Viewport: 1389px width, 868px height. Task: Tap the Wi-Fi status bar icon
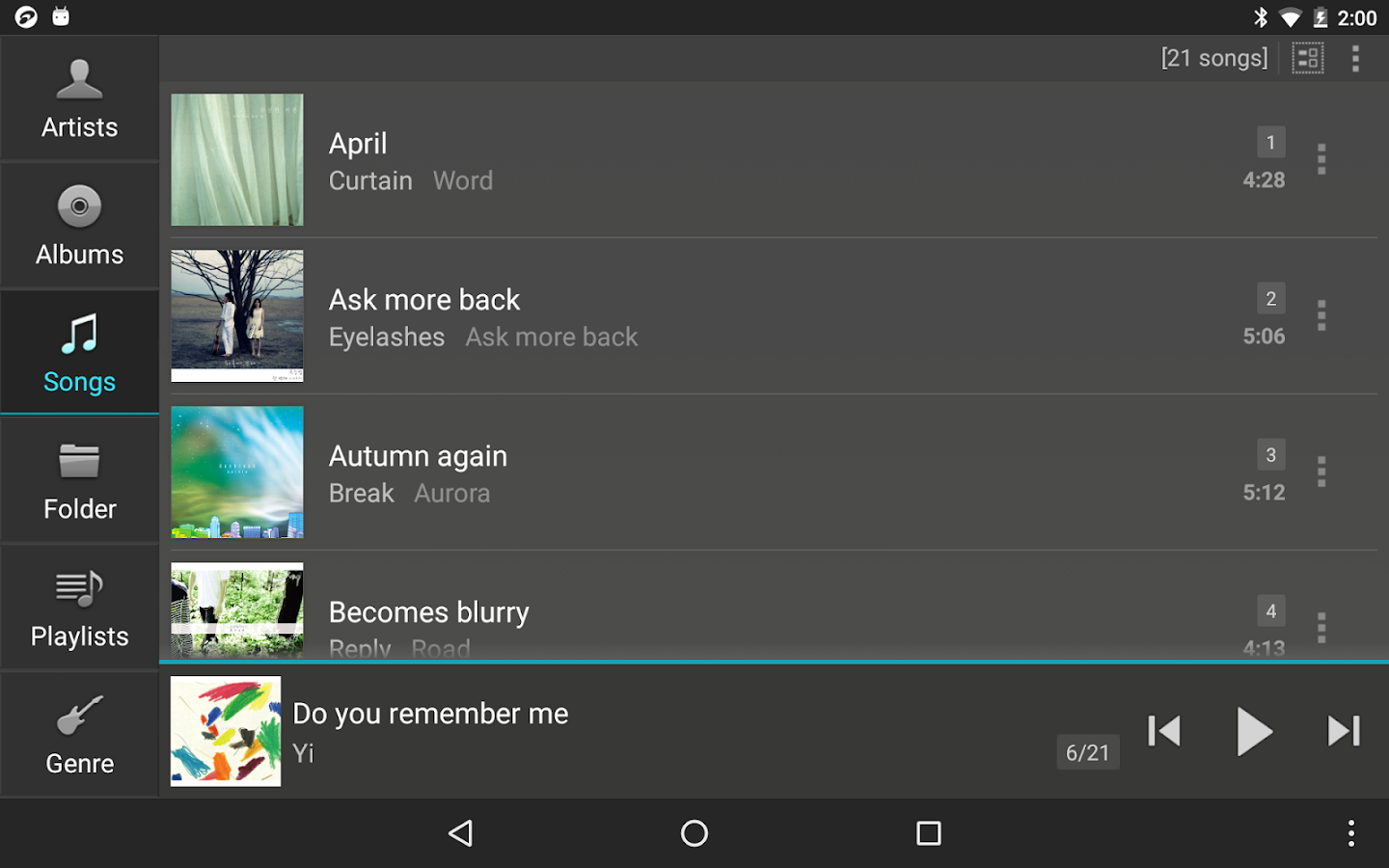(1290, 17)
